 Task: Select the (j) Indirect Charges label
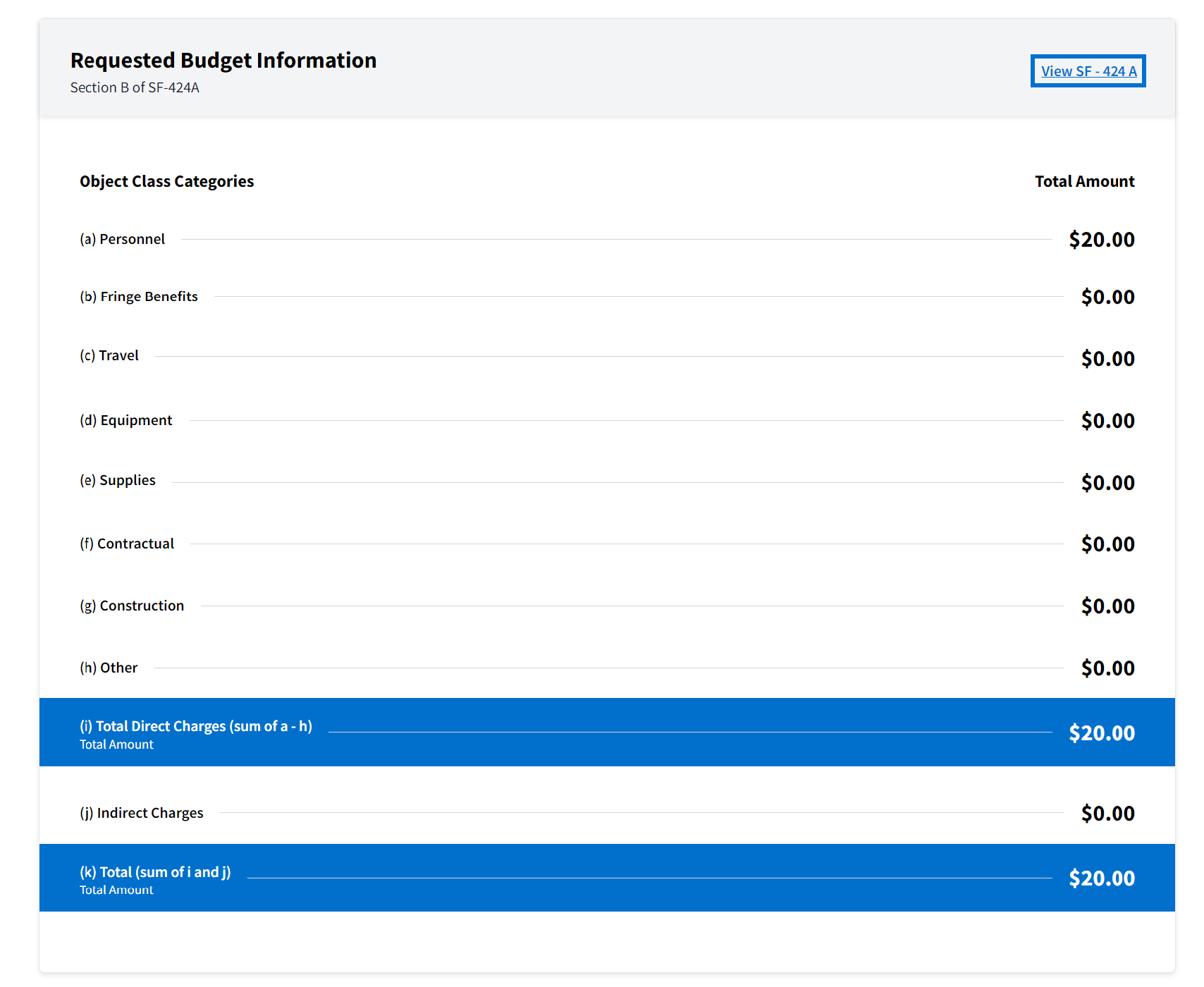(141, 813)
